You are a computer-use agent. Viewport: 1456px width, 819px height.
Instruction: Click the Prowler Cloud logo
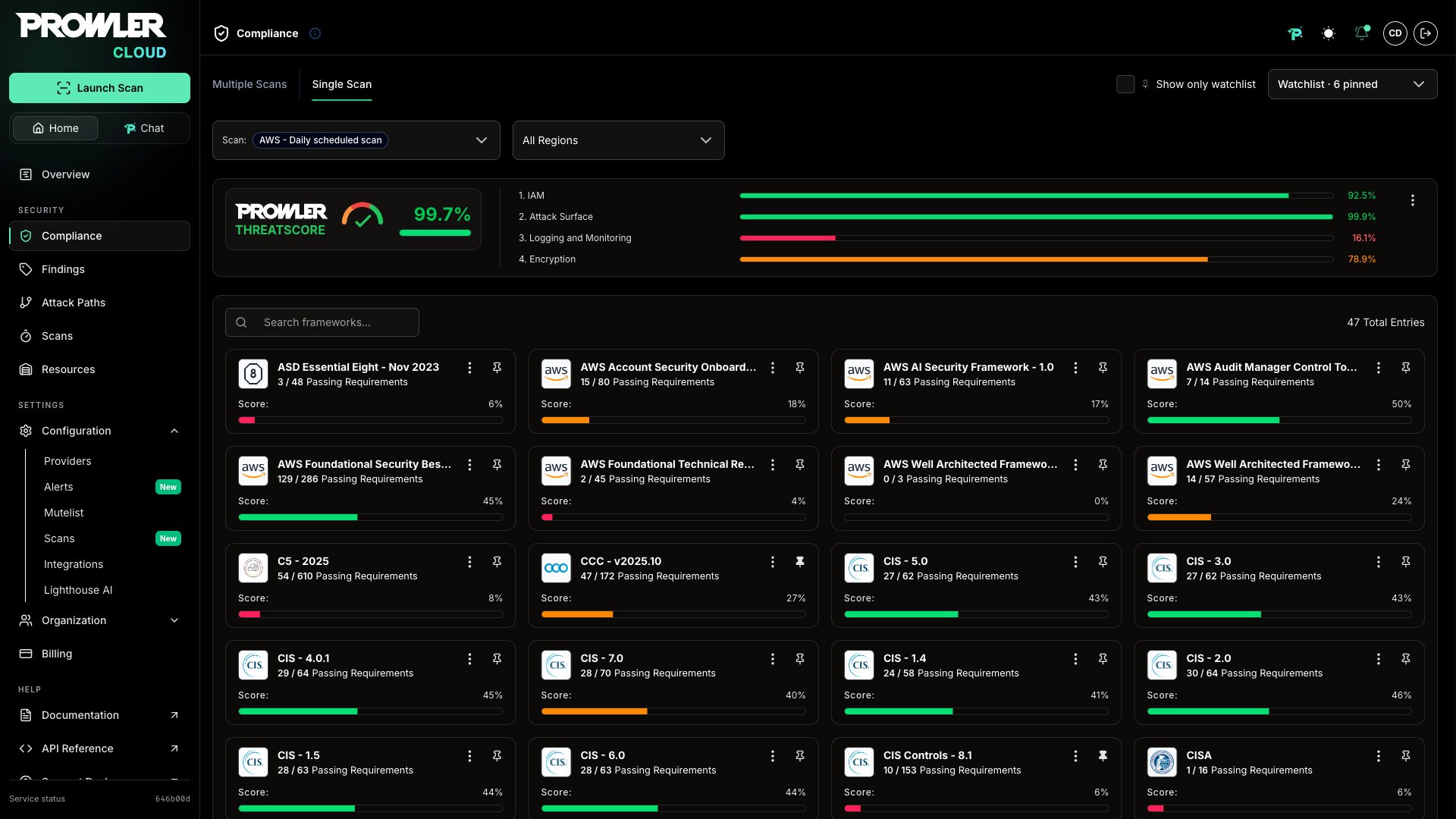[91, 36]
